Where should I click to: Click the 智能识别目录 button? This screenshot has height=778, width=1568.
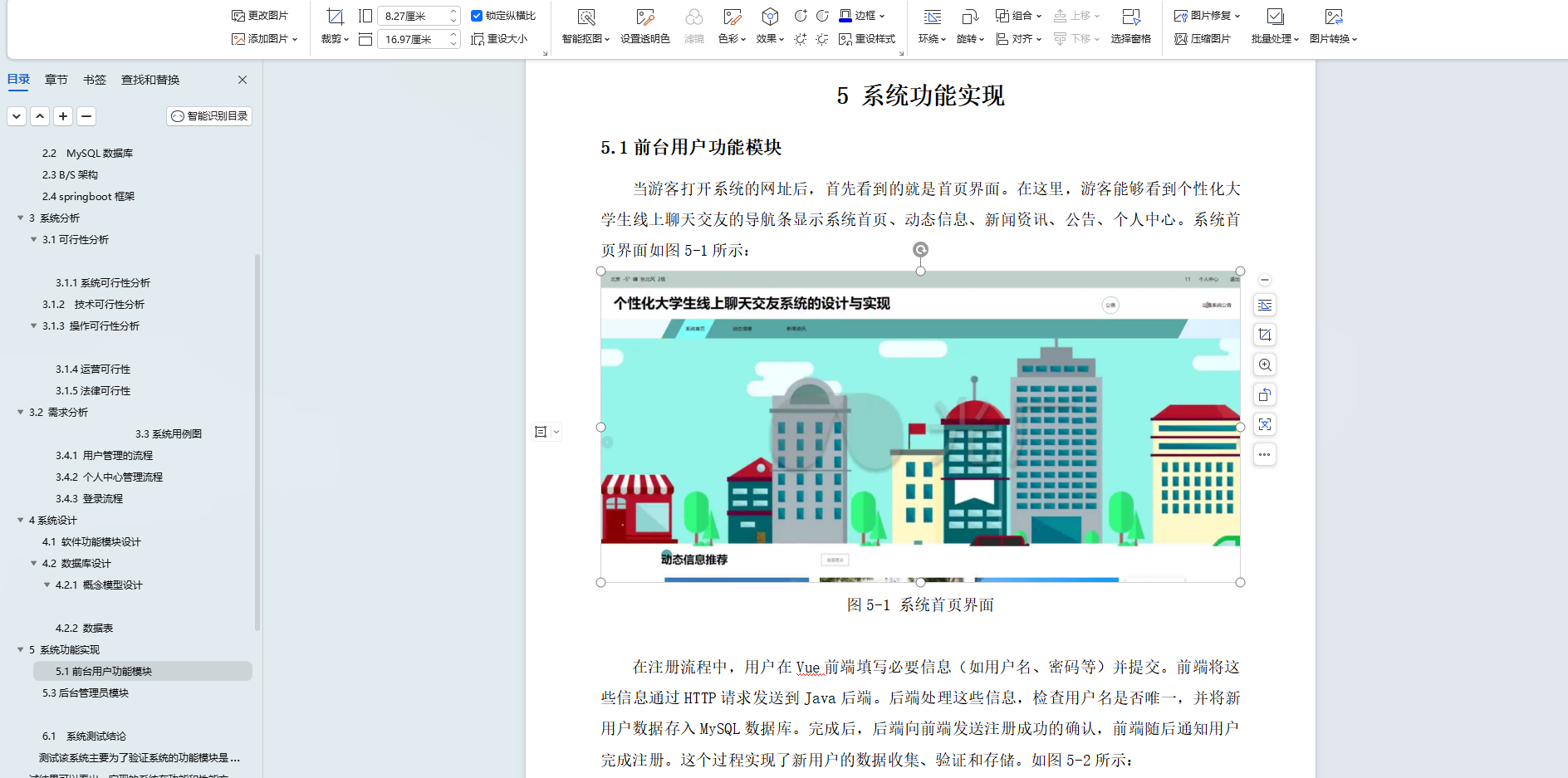(209, 115)
